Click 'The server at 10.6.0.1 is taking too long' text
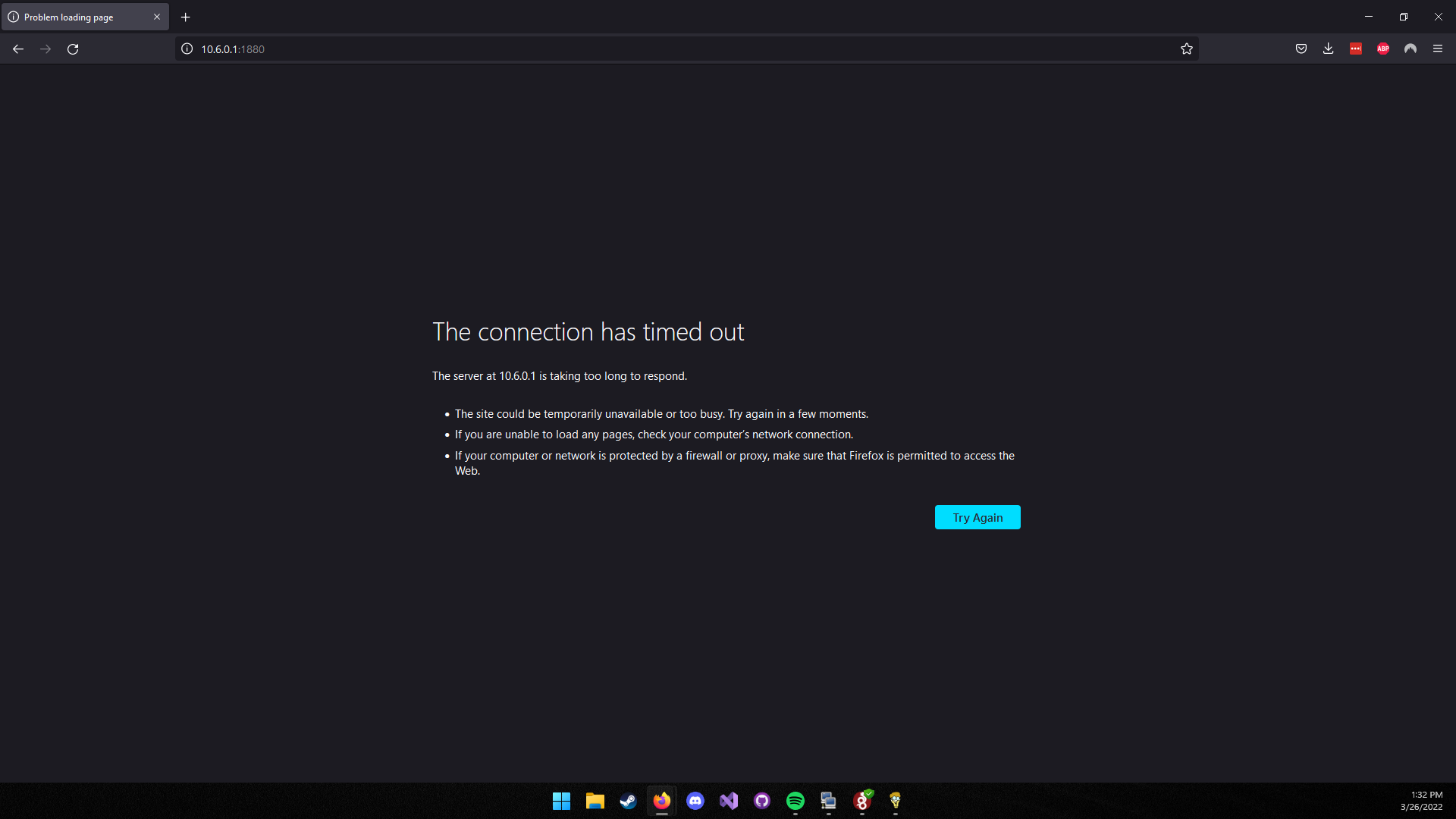The height and width of the screenshot is (819, 1456). pyautogui.click(x=560, y=376)
